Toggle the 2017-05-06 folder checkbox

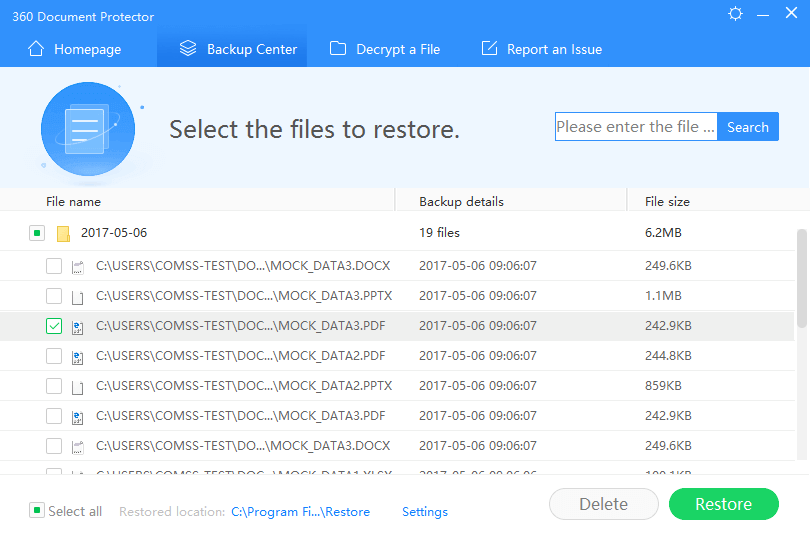point(37,234)
